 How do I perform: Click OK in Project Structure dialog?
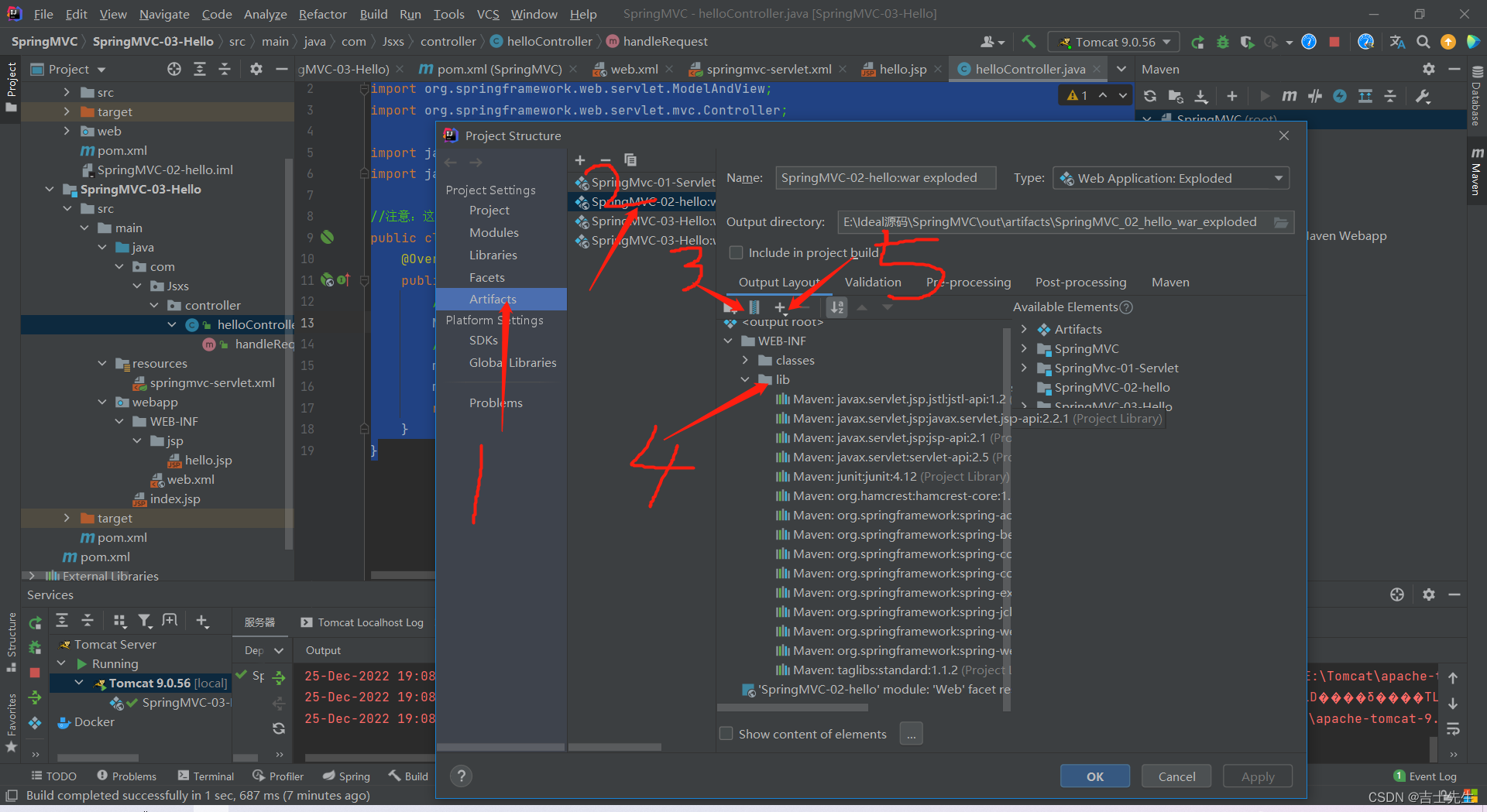(1095, 776)
